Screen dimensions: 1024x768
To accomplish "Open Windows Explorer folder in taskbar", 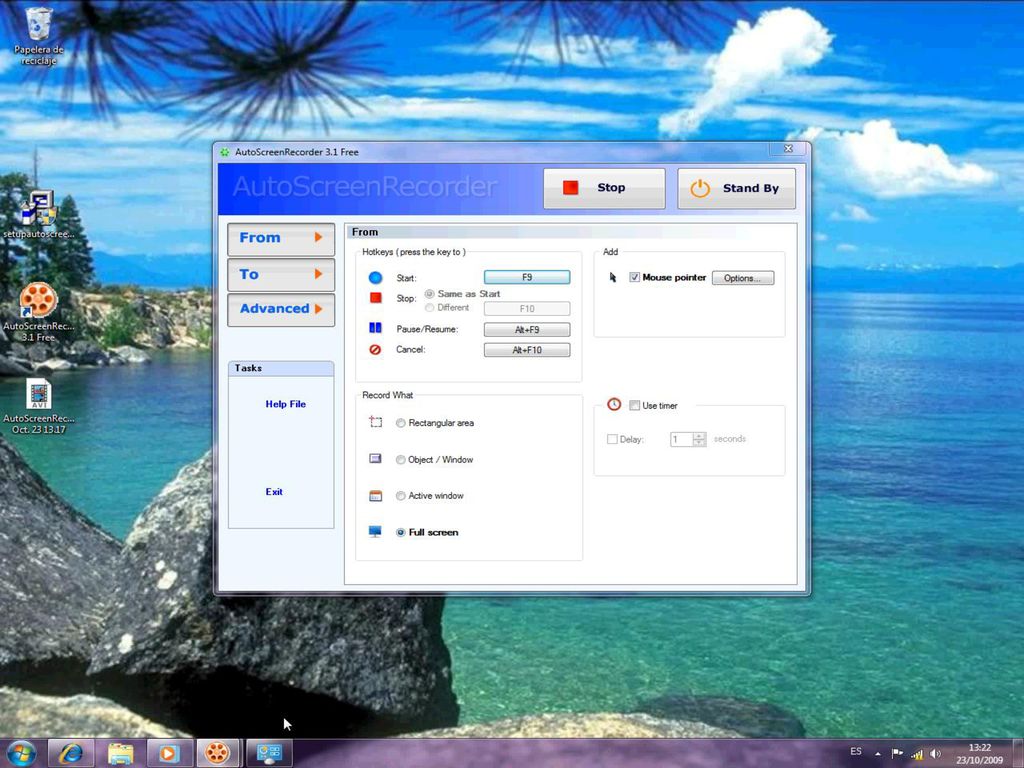I will tap(120, 753).
